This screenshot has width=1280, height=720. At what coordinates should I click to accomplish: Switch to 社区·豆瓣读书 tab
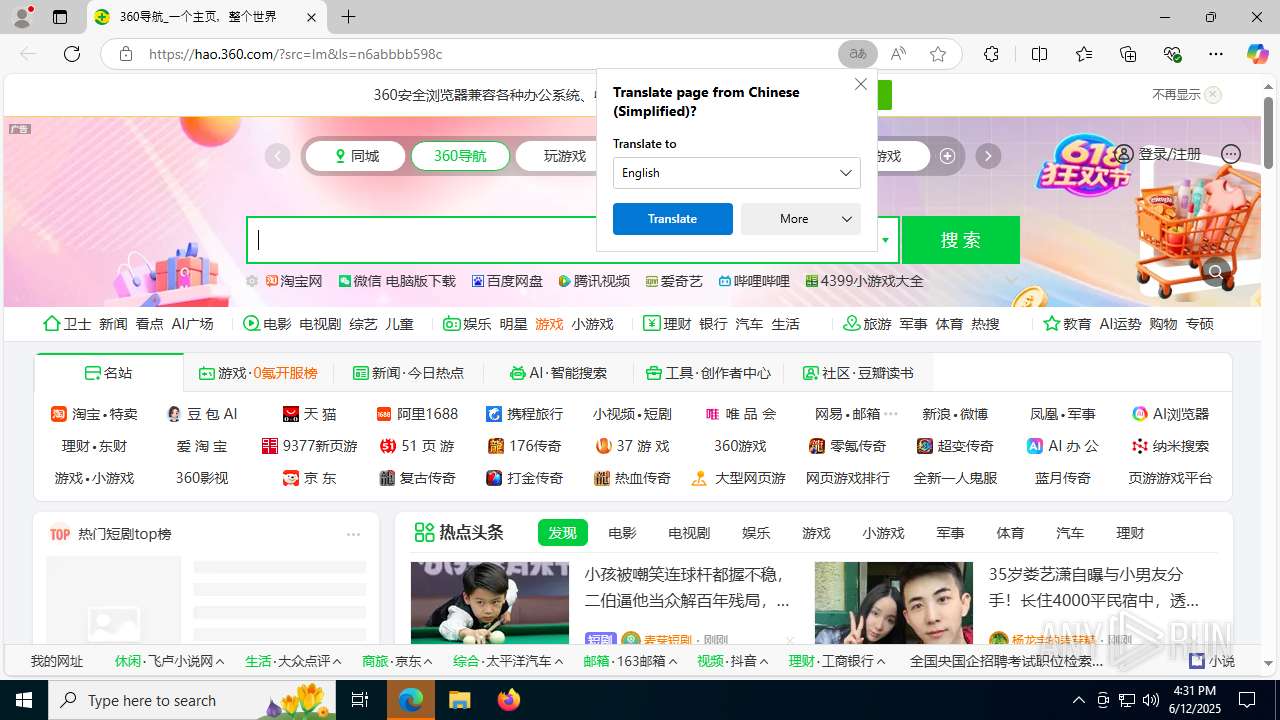pyautogui.click(x=858, y=373)
